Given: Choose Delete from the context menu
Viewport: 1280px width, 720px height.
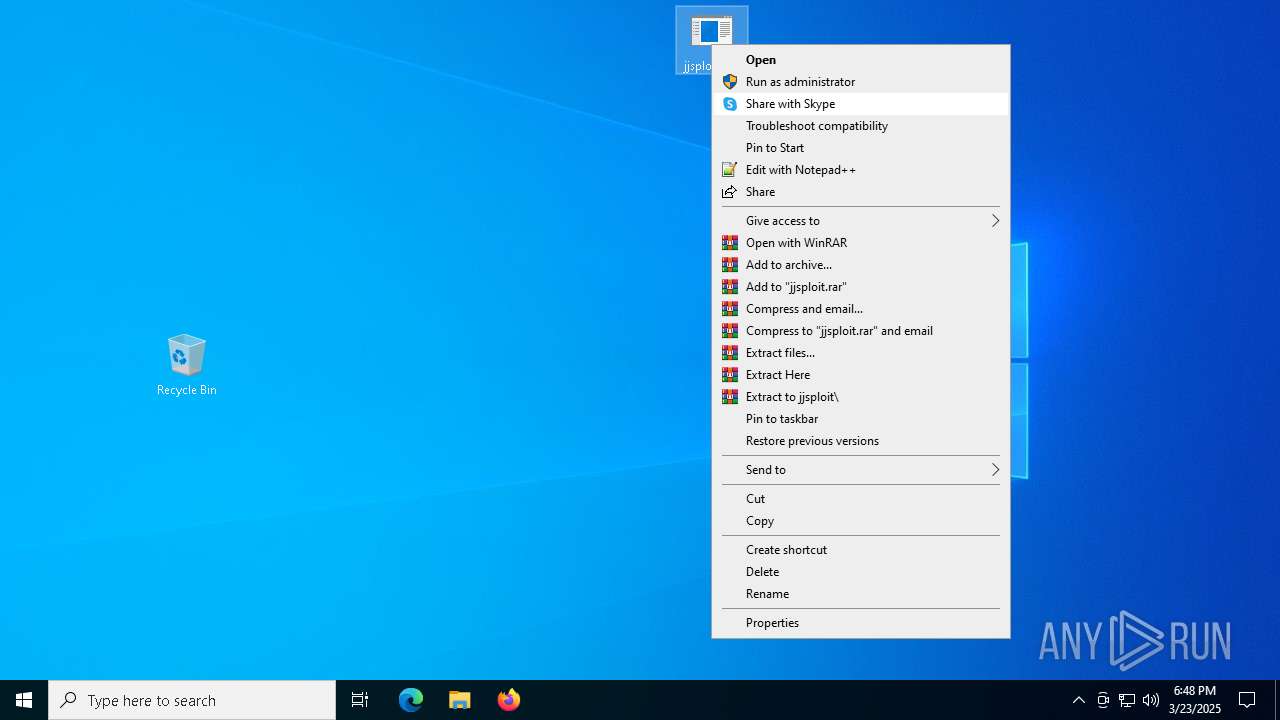Looking at the screenshot, I should click(x=861, y=572).
